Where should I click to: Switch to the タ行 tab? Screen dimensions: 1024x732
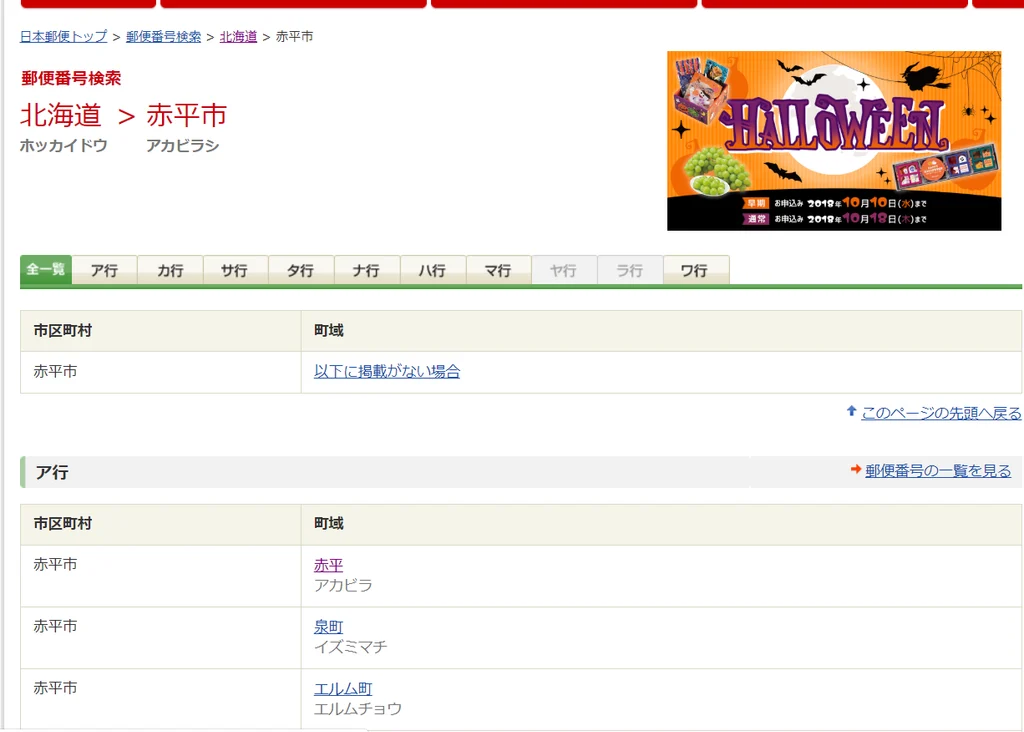coord(300,270)
